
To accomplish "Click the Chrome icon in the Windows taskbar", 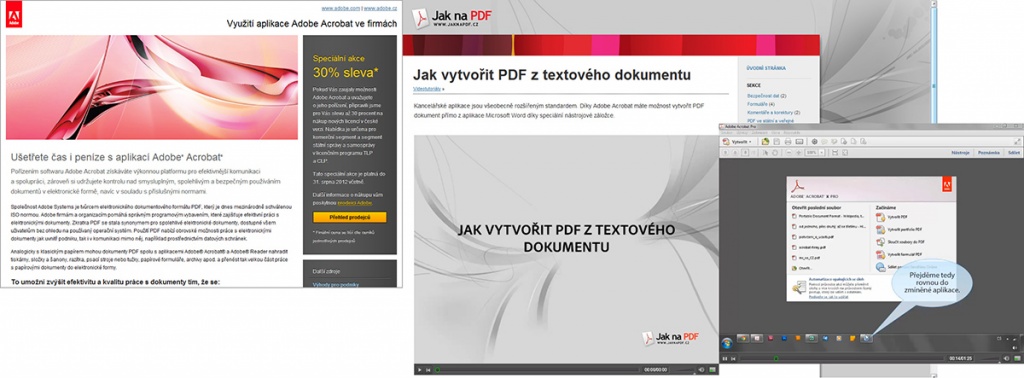I will [x=743, y=338].
